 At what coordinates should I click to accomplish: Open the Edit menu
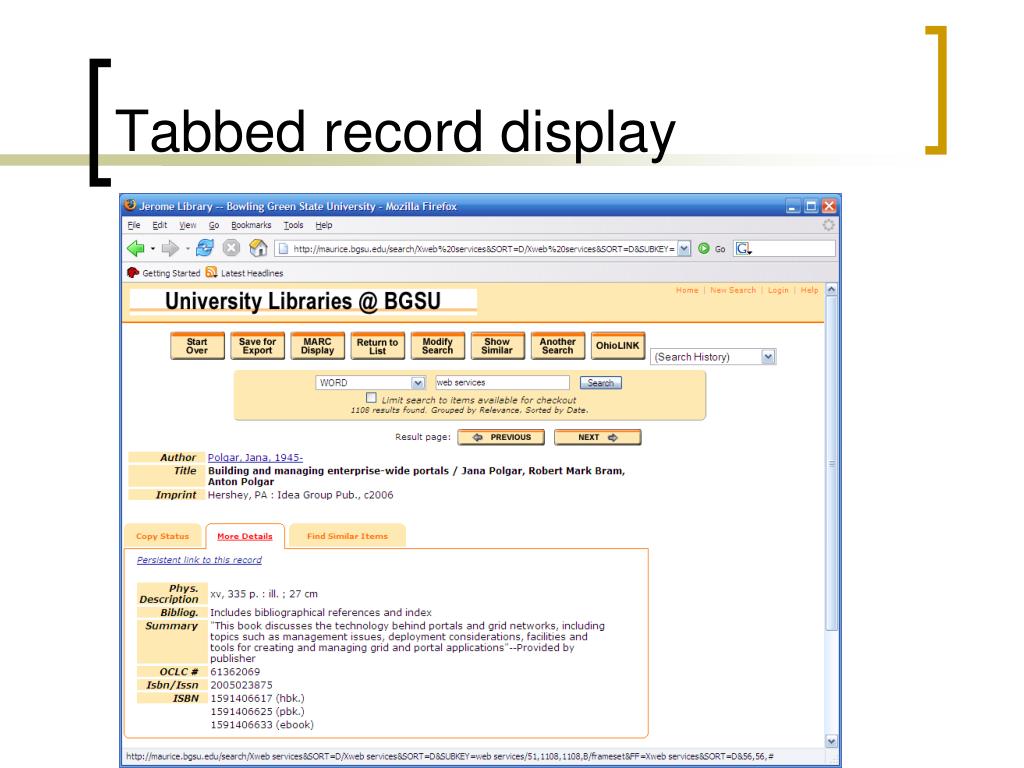pyautogui.click(x=159, y=225)
